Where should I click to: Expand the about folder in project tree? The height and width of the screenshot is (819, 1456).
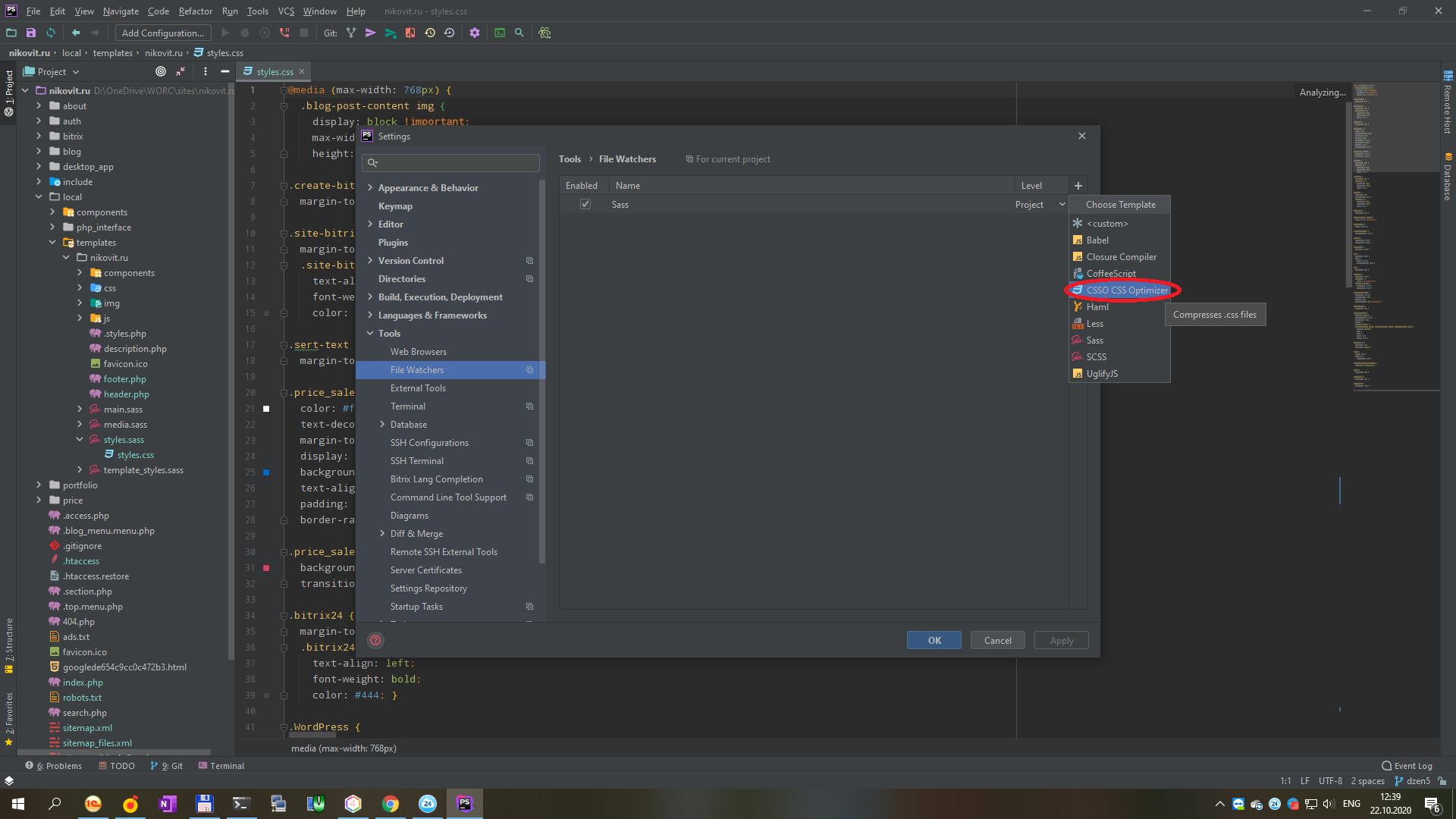[39, 106]
